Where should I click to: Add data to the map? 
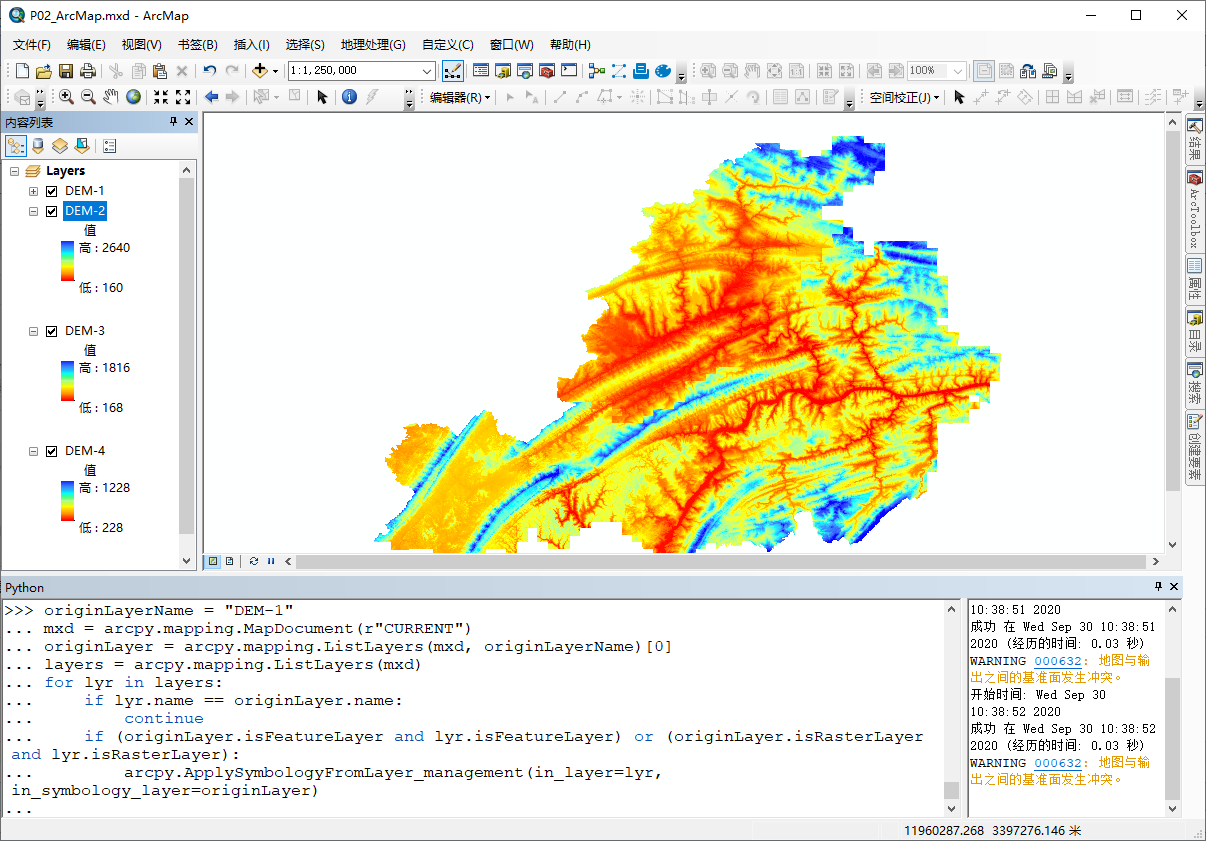point(260,71)
